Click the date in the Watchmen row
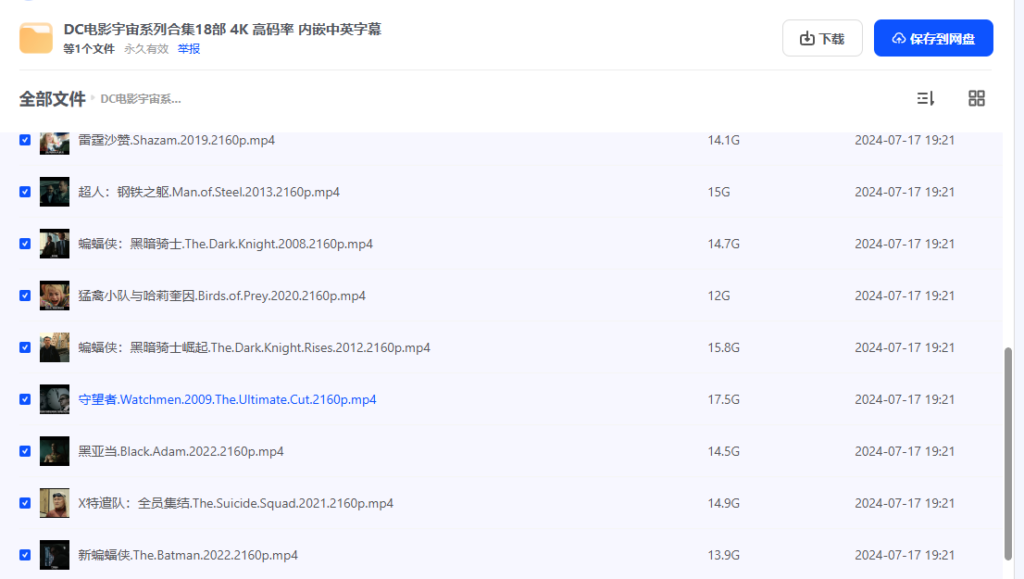 point(904,399)
